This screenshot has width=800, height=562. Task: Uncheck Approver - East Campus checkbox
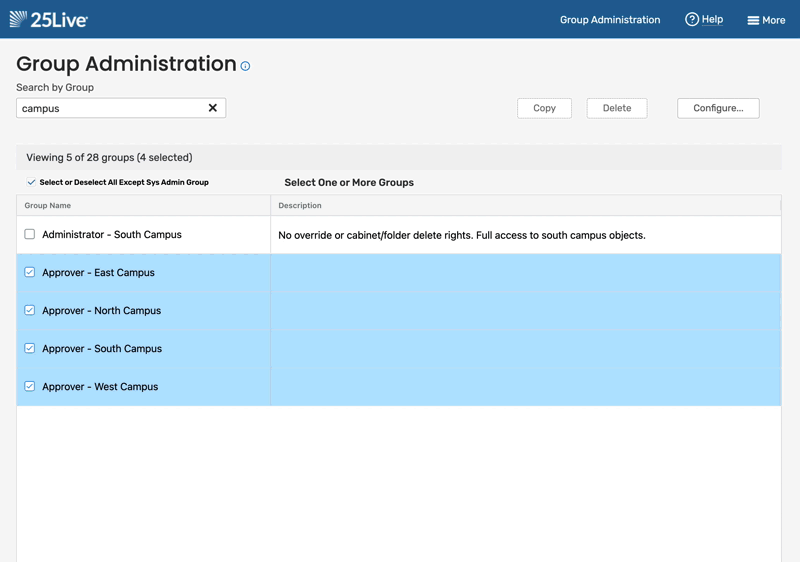coord(30,272)
